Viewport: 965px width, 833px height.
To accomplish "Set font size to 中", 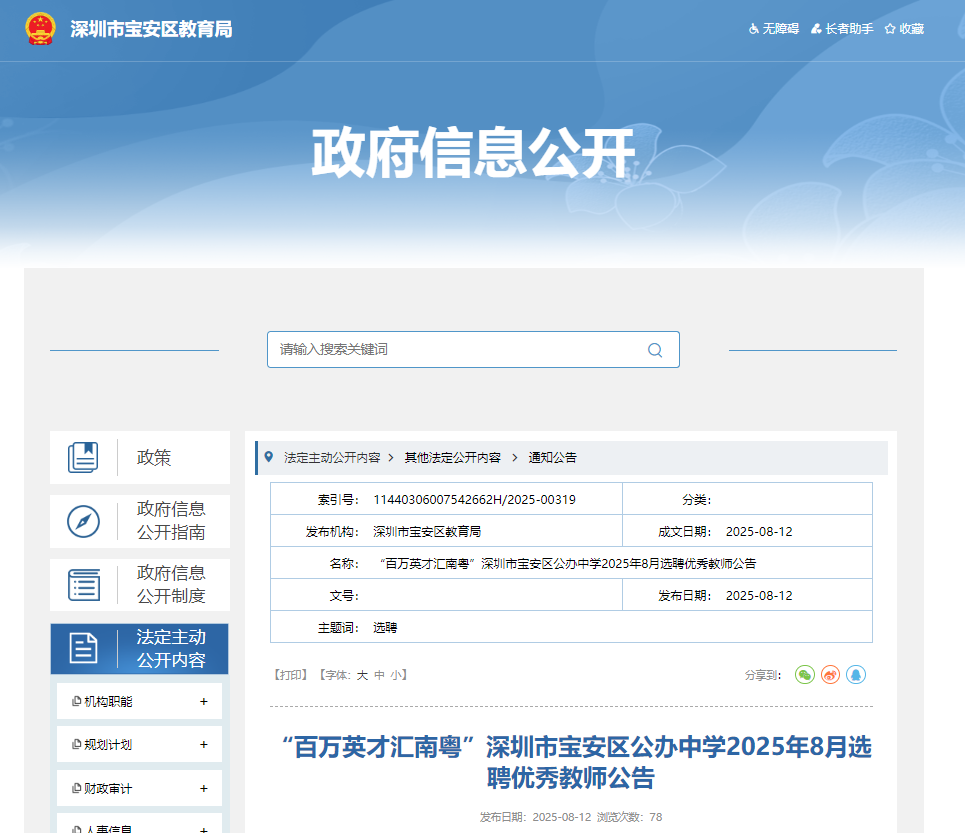I will coord(379,675).
